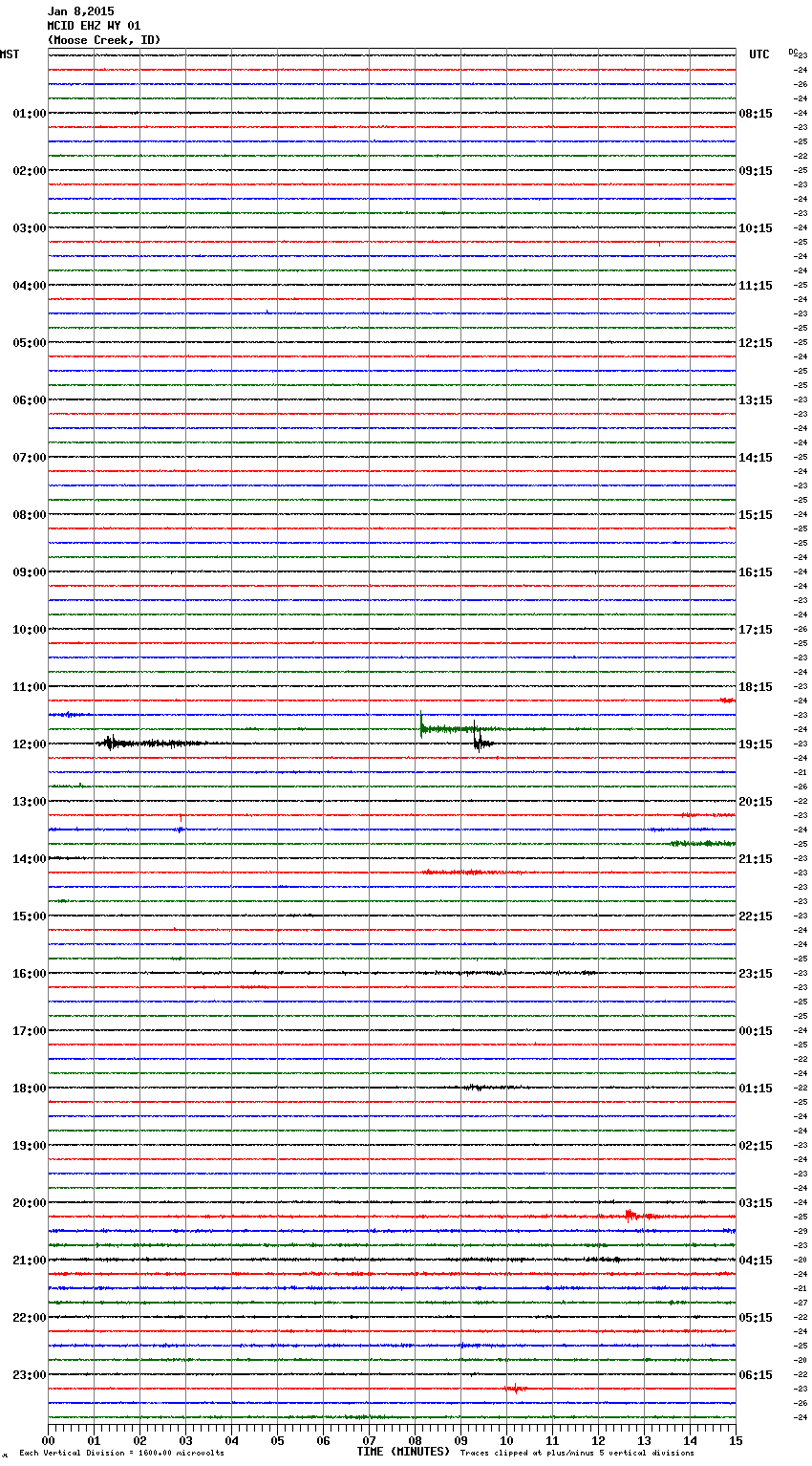This screenshot has height=1466, width=812.
Task: Click the UTC row label "10:15"
Action: coord(756,228)
